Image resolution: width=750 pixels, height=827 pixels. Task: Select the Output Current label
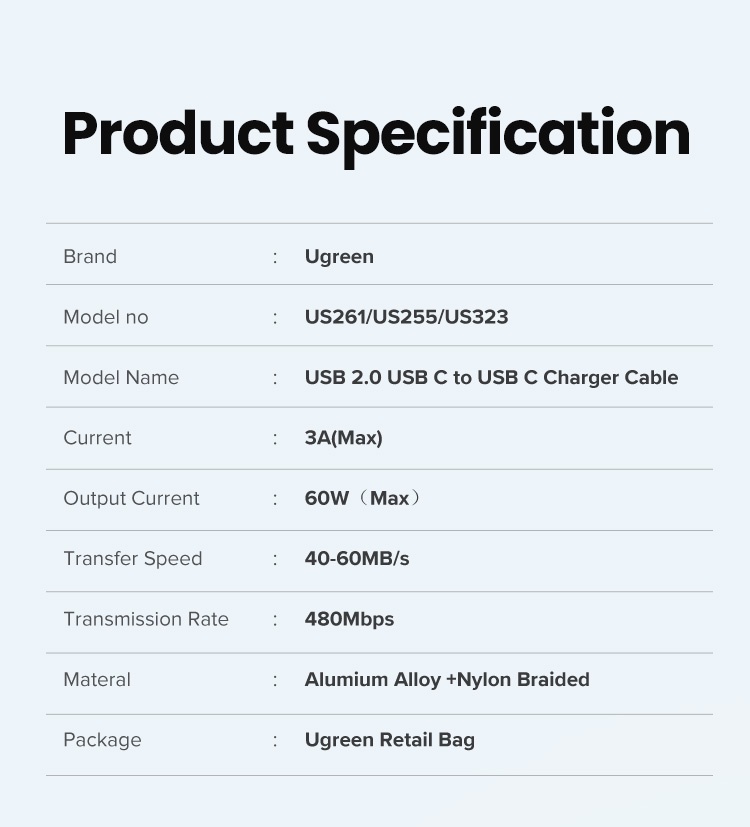(131, 499)
